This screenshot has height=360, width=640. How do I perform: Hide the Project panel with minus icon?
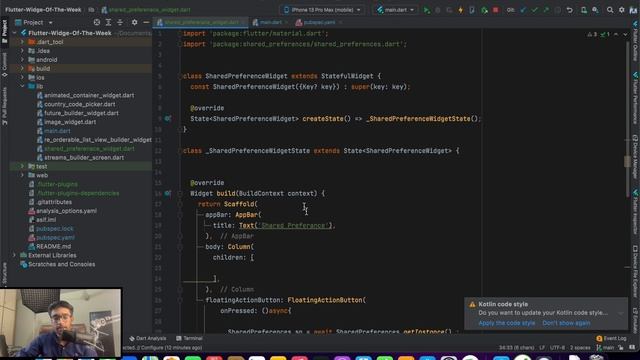(x=146, y=22)
